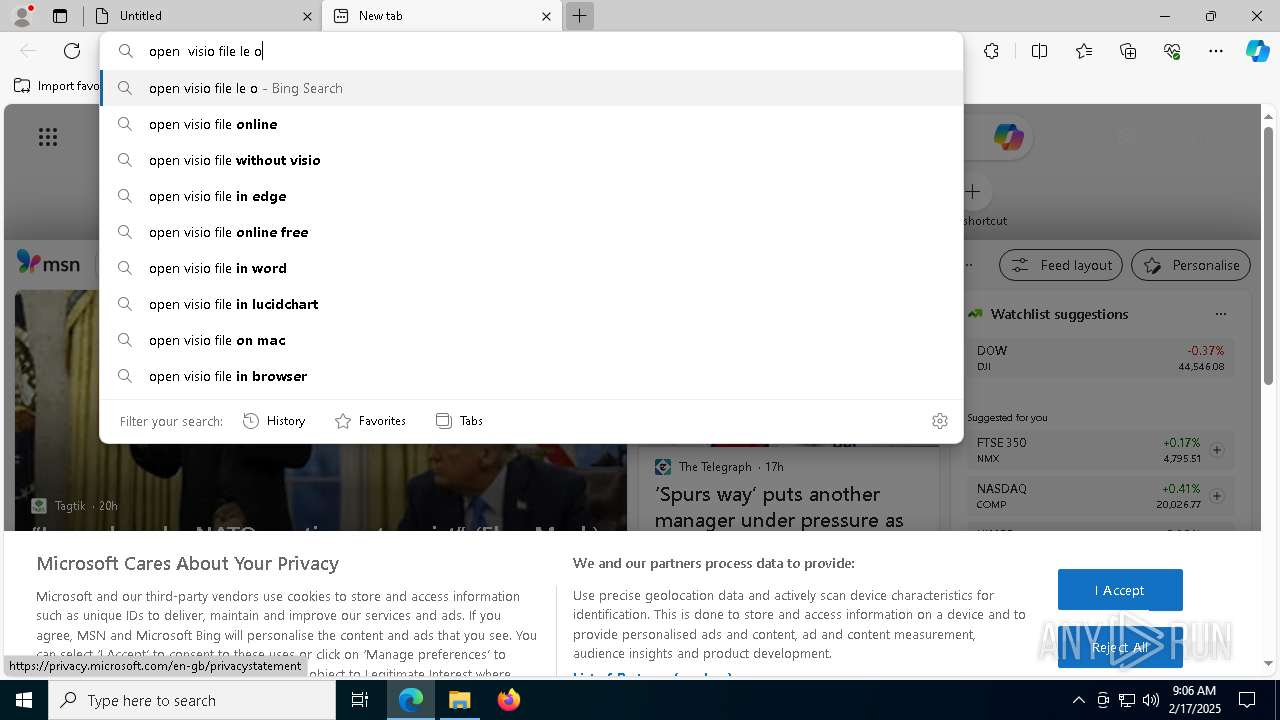
Task: Open the notification center icon
Action: [1247, 700]
